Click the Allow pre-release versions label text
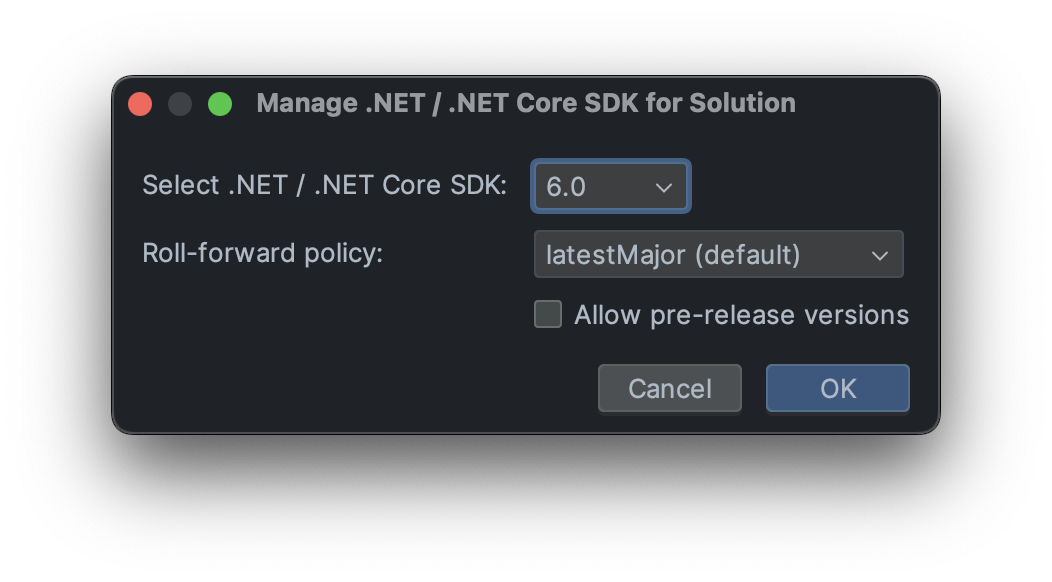The width and height of the screenshot is (1052, 582). [741, 315]
